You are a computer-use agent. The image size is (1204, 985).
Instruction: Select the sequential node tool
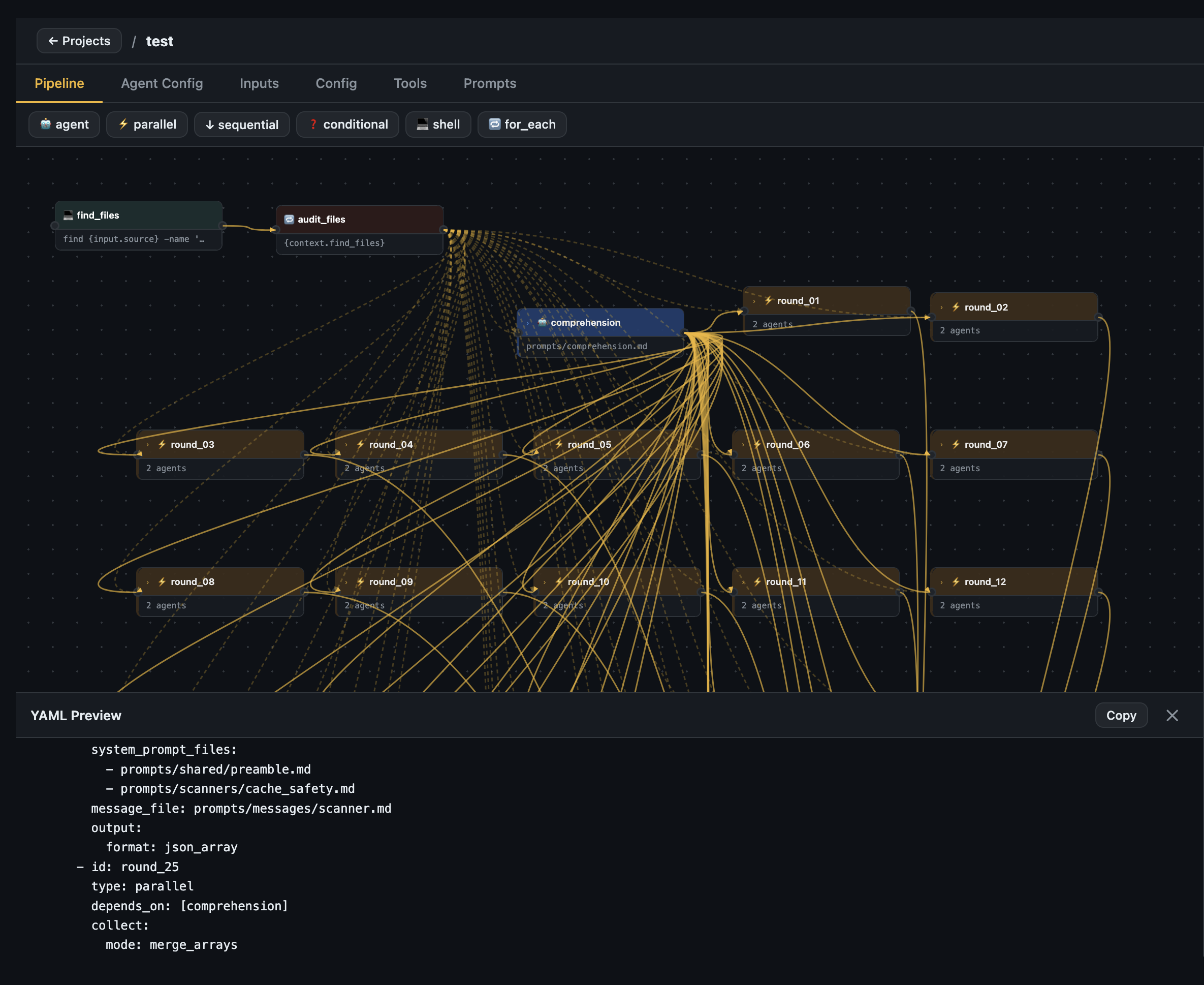click(242, 124)
